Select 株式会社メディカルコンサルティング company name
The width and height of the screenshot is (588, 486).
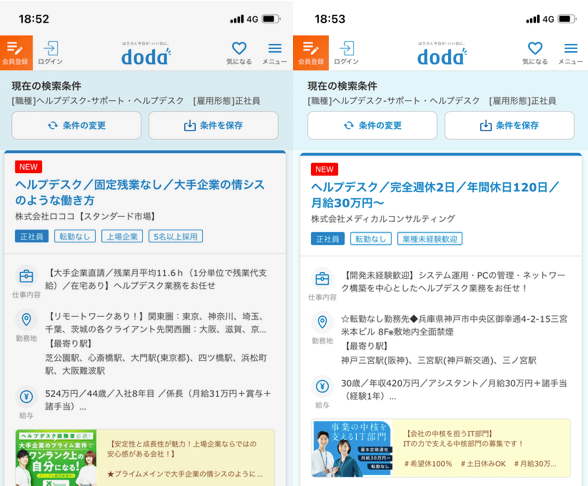coord(383,219)
